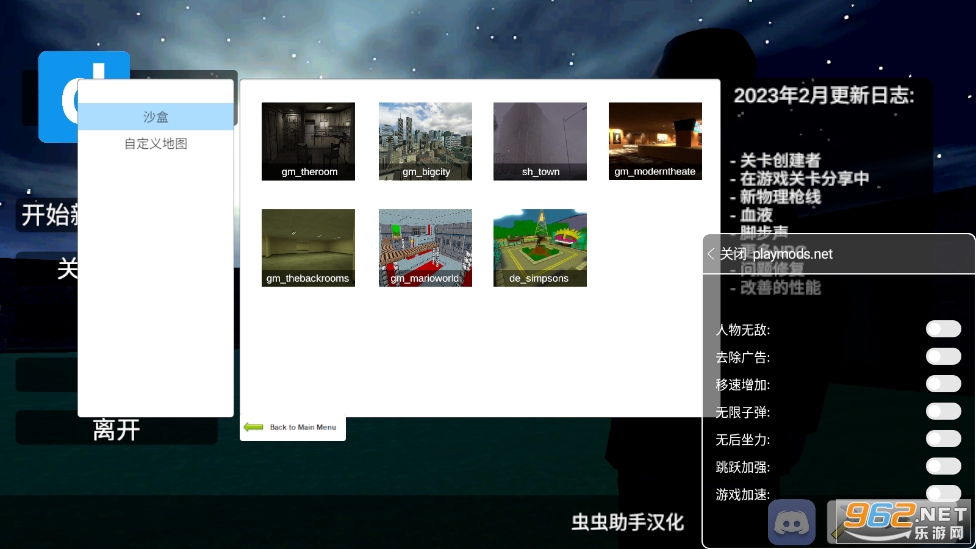This screenshot has width=976, height=549.
Task: Turn on the 移速增加 switch
Action: [943, 383]
